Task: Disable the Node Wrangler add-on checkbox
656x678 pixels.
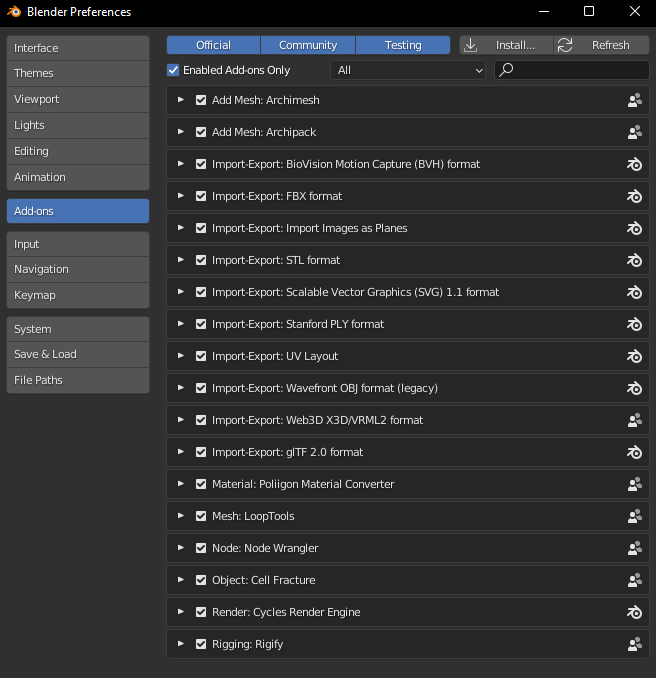Action: (201, 548)
